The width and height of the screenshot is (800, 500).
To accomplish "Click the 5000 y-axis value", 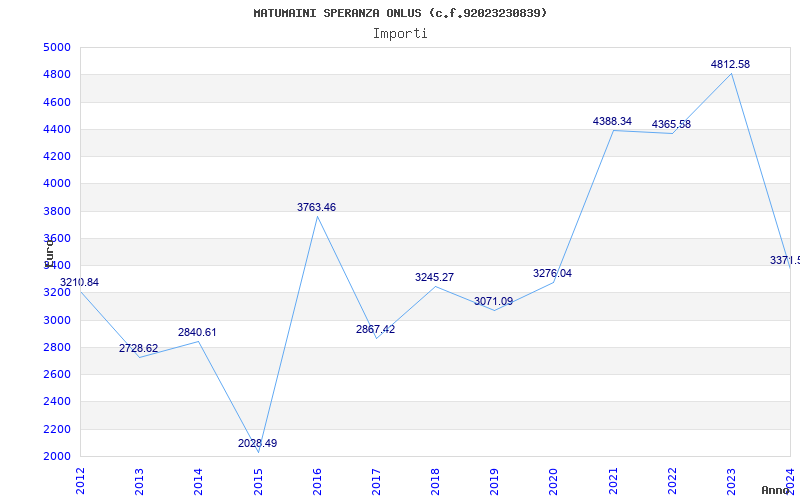I will point(57,47).
